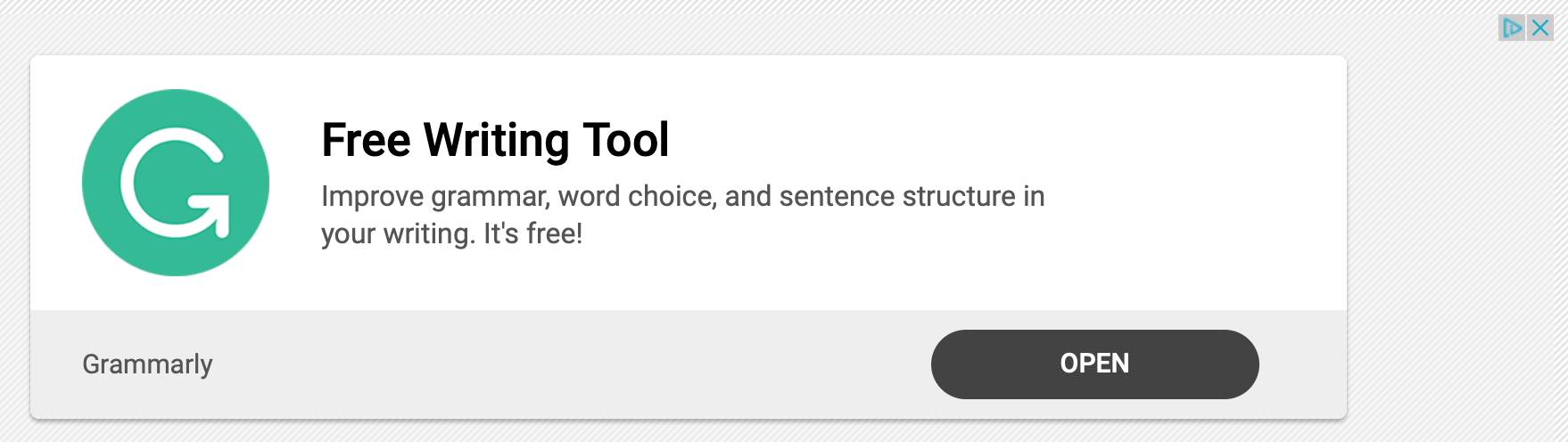Click the word 'Improve' in description
Screen dimensions: 1568x442
click(373, 197)
